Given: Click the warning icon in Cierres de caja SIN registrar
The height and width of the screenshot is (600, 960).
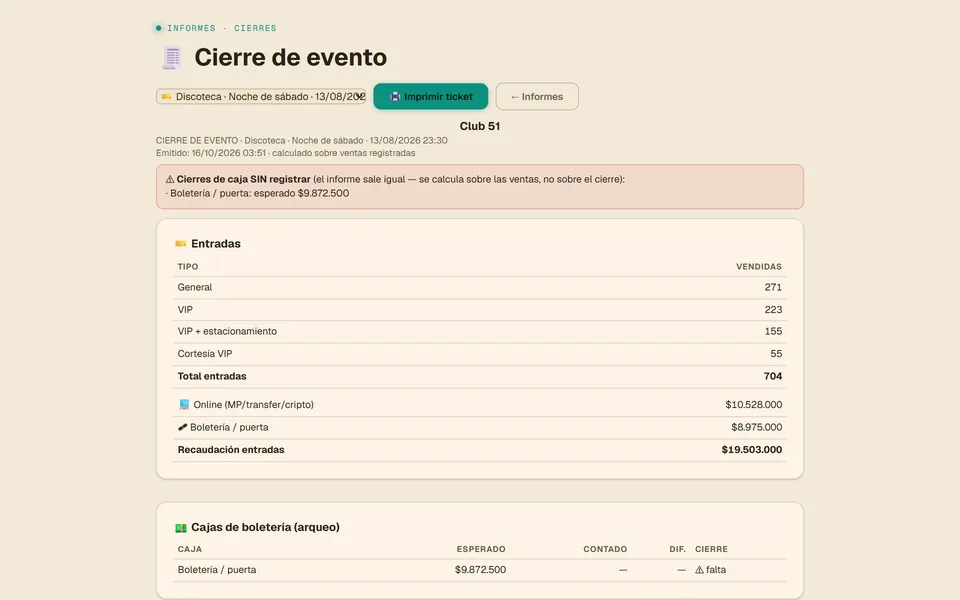Looking at the screenshot, I should click(170, 179).
